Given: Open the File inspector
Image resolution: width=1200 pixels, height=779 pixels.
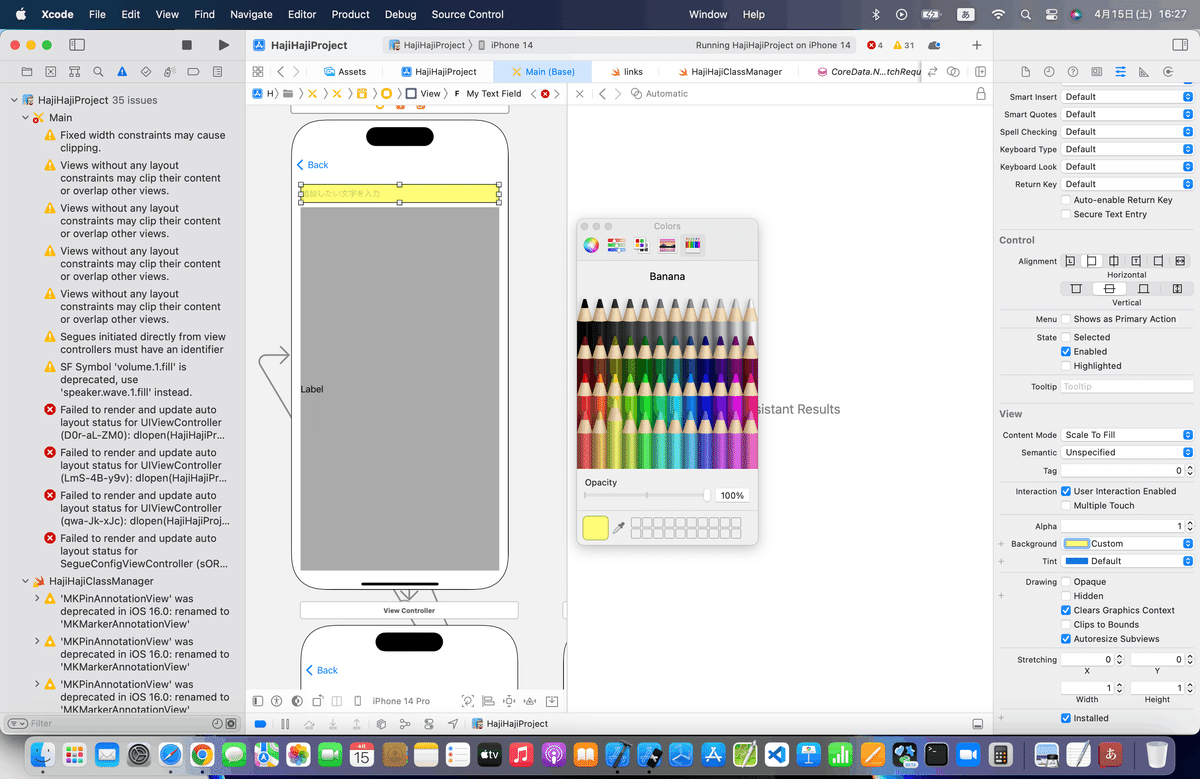Looking at the screenshot, I should (x=1025, y=72).
